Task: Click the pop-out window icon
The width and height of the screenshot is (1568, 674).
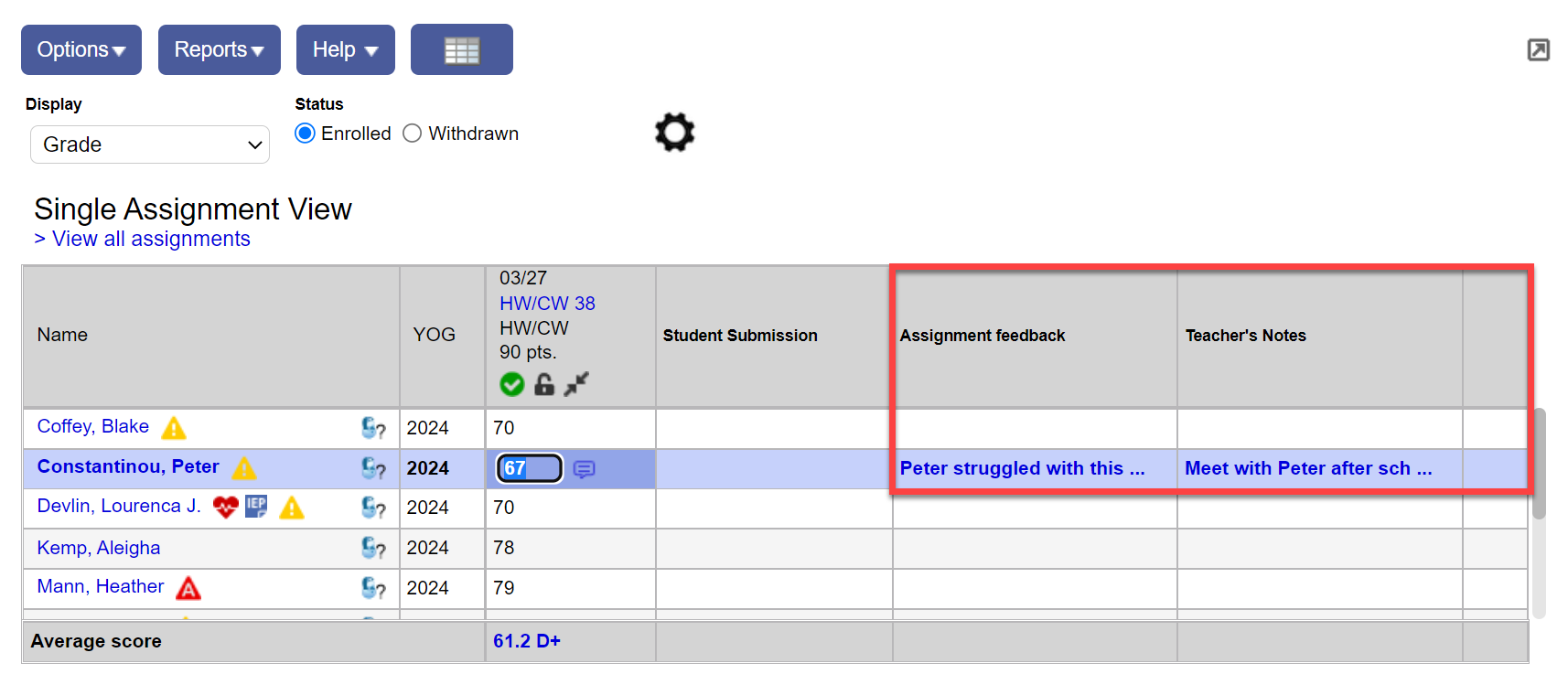Action: 1539,49
